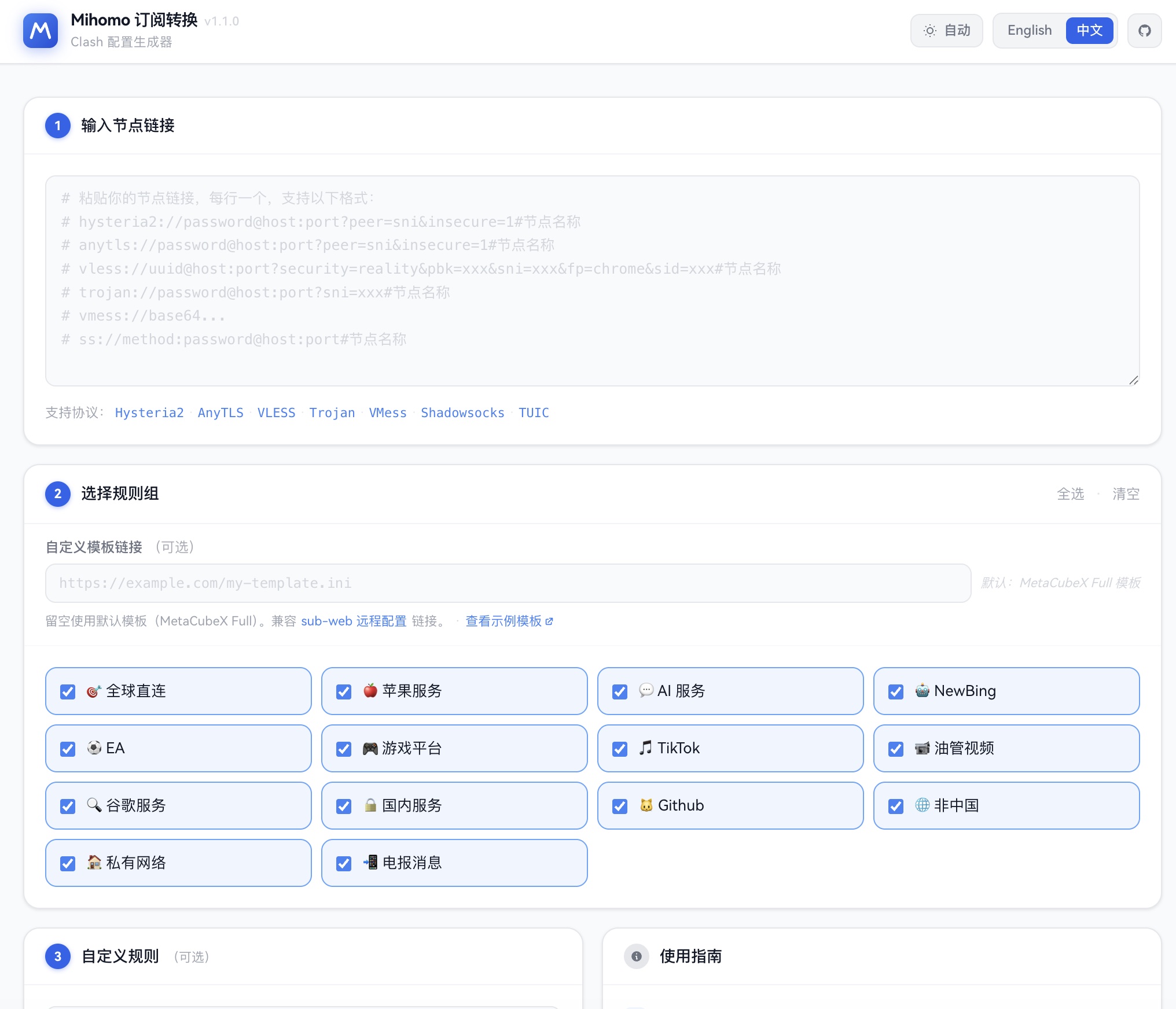Toggle the 国内服务 checkbox
The height and width of the screenshot is (1009, 1176).
tap(344, 806)
